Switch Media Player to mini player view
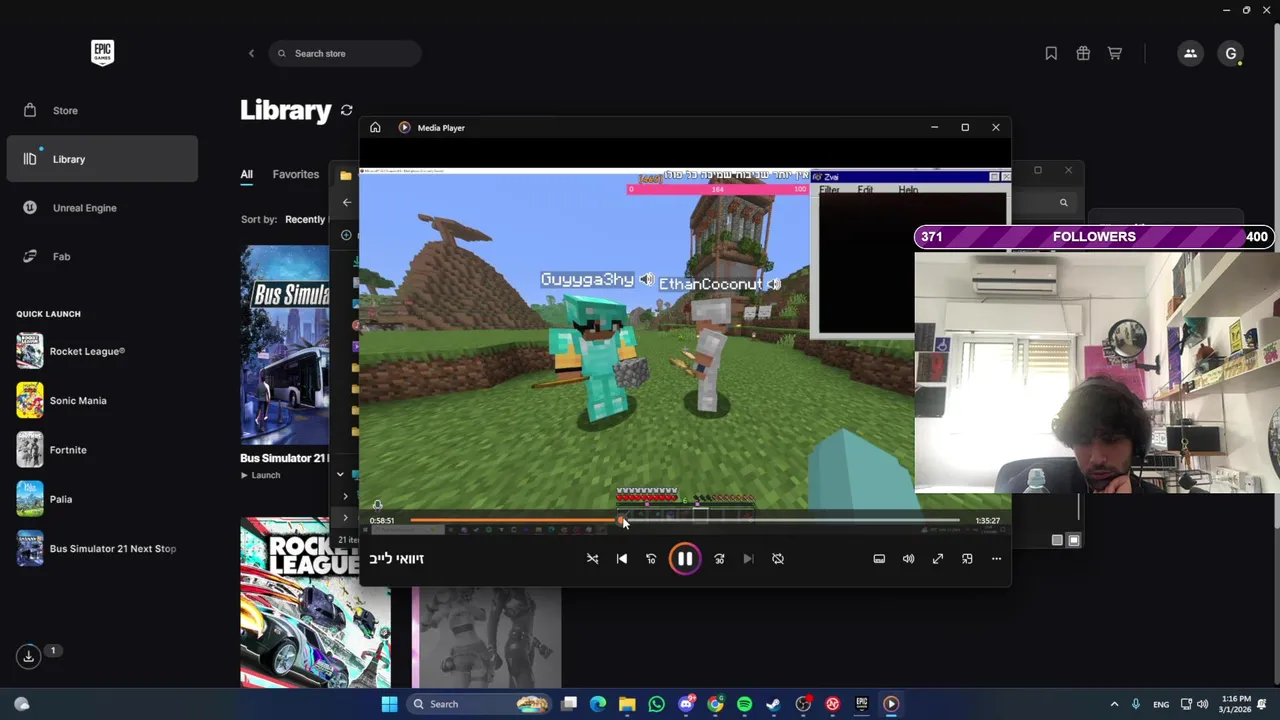Image resolution: width=1280 pixels, height=720 pixels. coord(967,559)
